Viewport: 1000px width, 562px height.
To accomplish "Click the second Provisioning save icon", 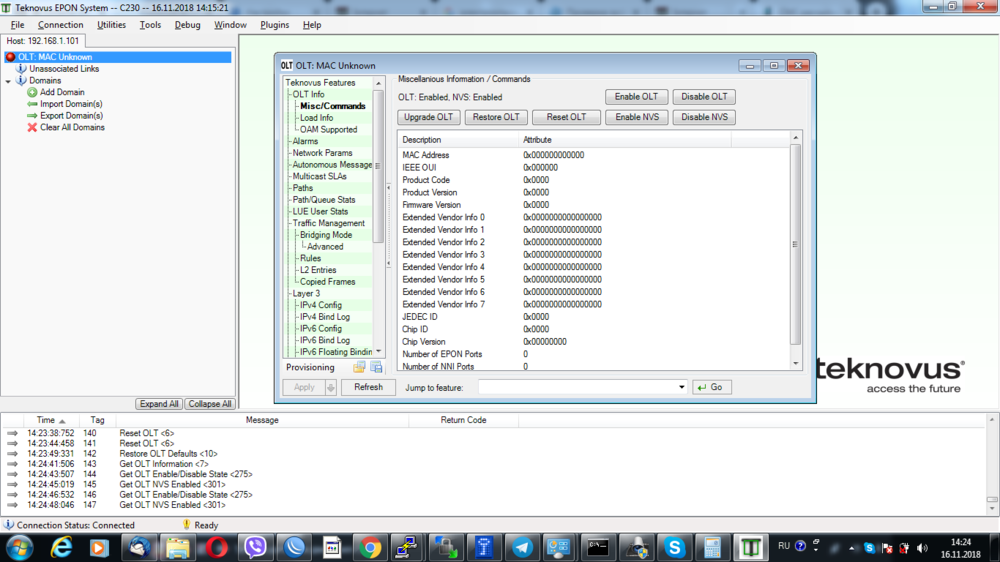I will pos(376,367).
